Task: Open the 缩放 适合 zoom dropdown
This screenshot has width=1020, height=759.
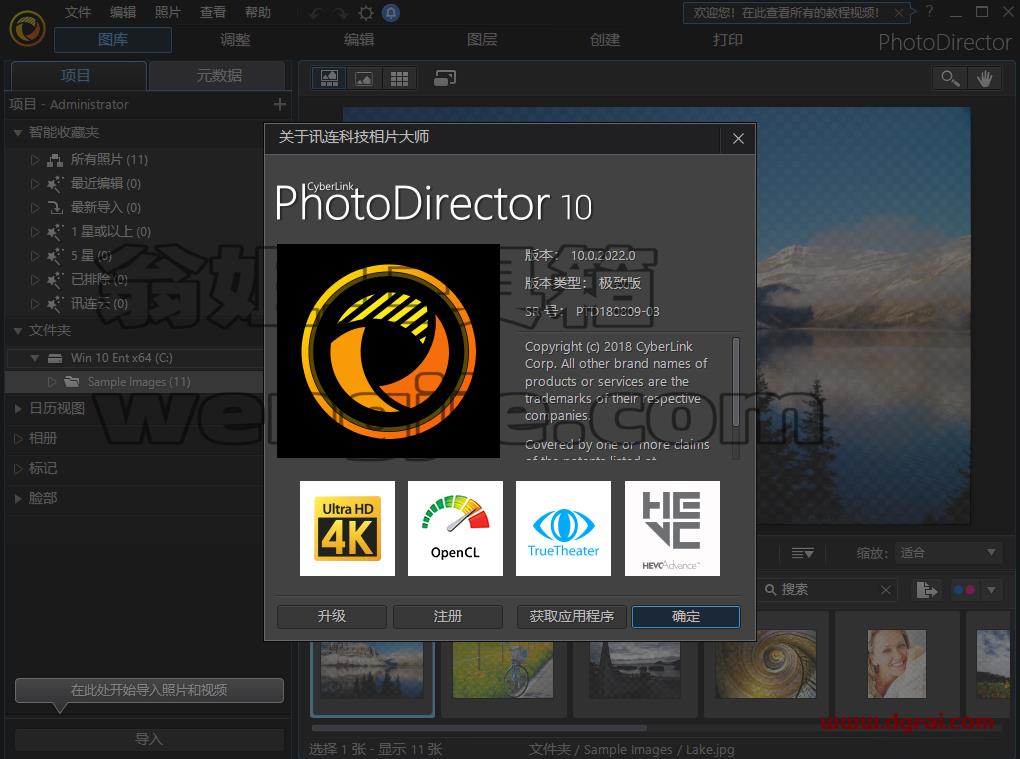Action: click(948, 553)
